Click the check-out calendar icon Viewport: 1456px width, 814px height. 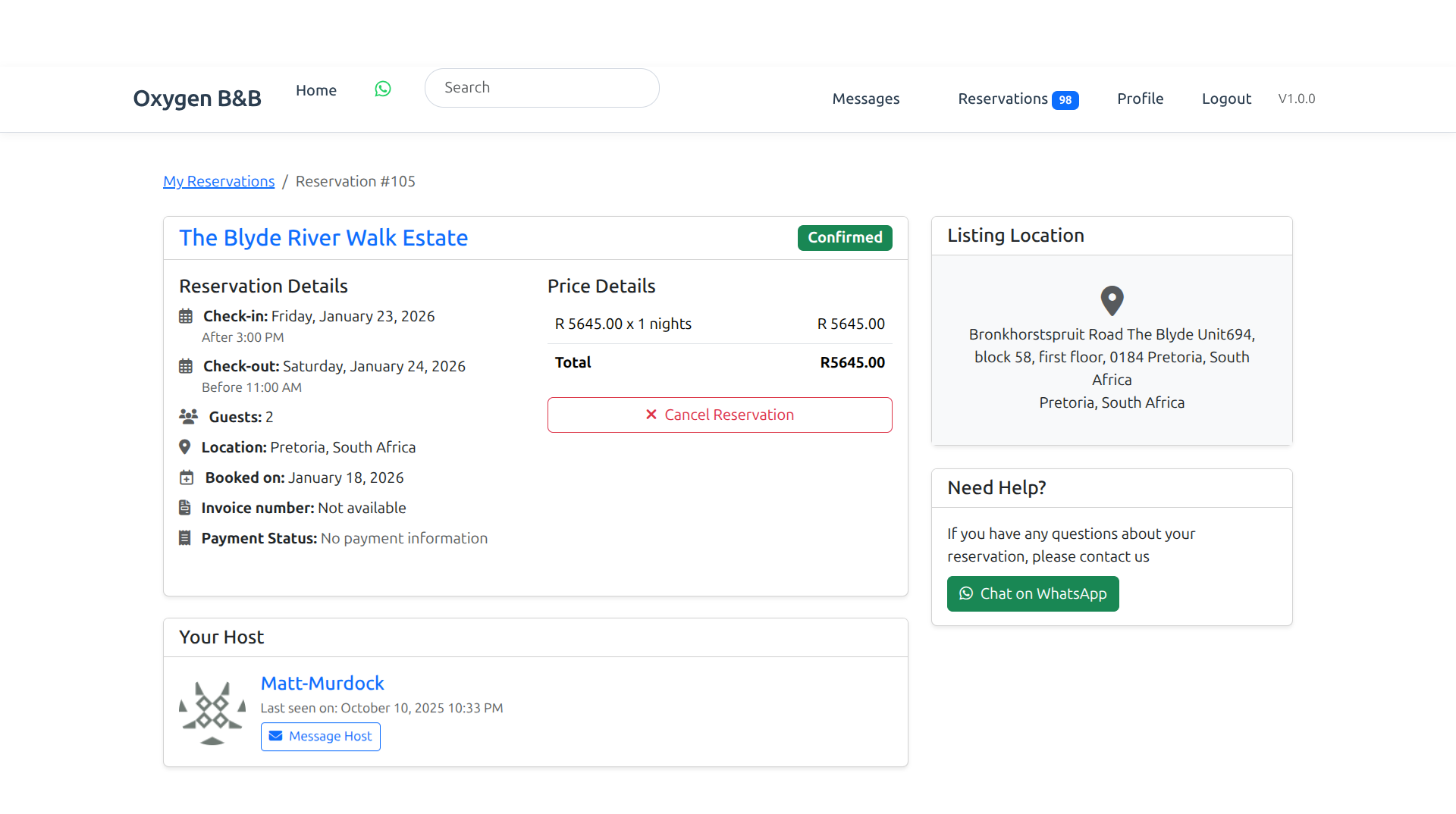[x=186, y=366]
